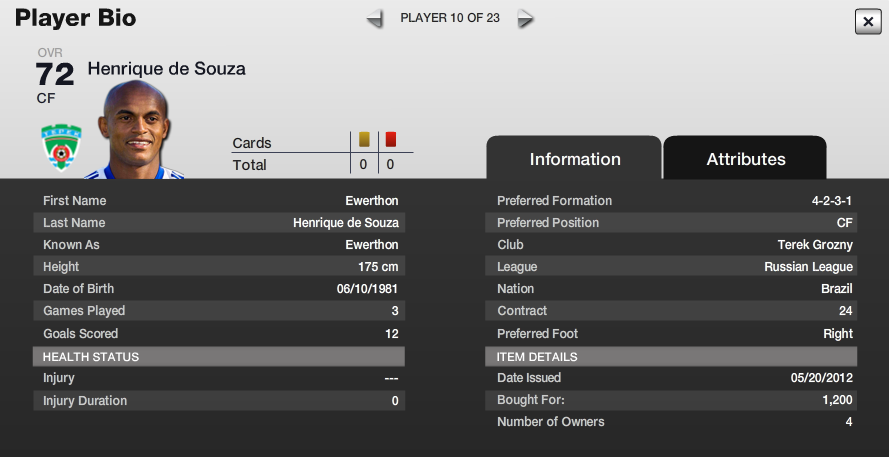Image resolution: width=889 pixels, height=457 pixels.
Task: Click the Terek Grozny club value
Action: 815,245
